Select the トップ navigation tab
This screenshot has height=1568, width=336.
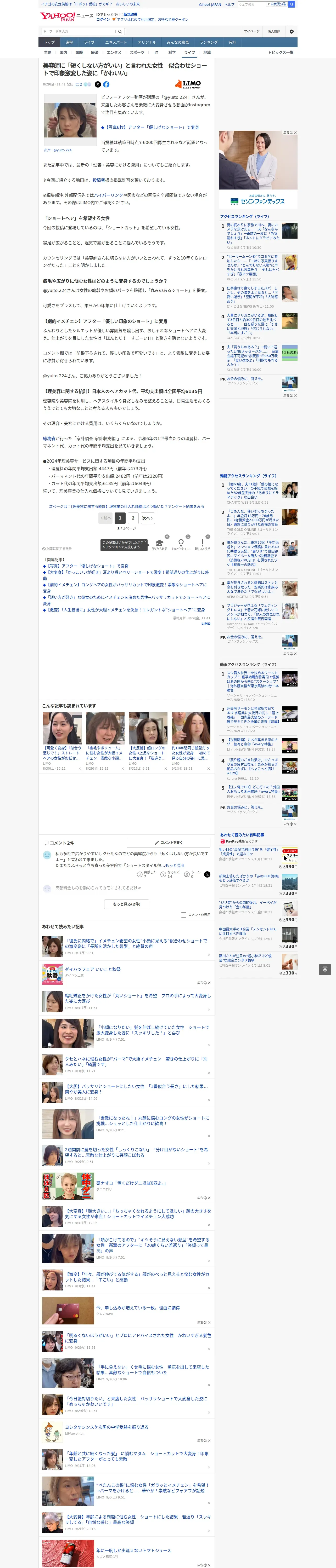(x=49, y=43)
